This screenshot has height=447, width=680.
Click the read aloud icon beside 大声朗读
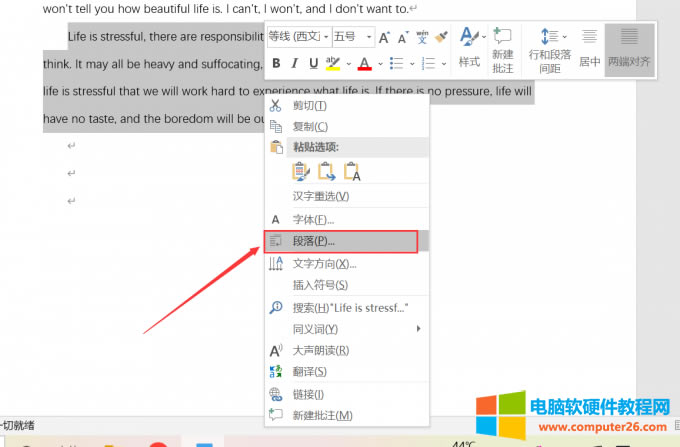276,350
